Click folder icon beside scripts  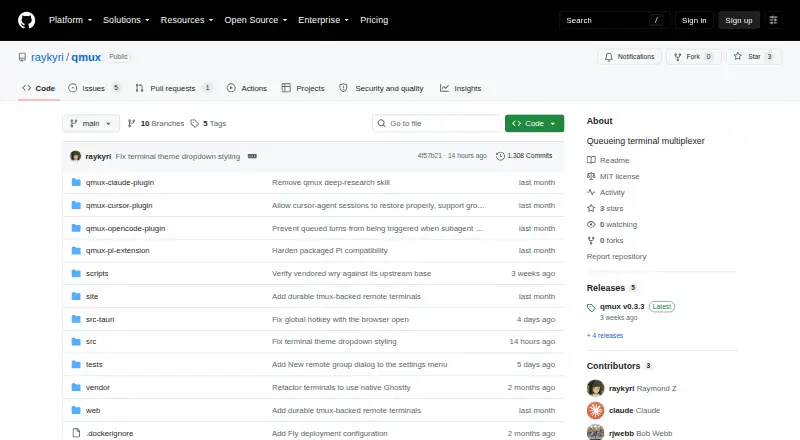coord(76,274)
